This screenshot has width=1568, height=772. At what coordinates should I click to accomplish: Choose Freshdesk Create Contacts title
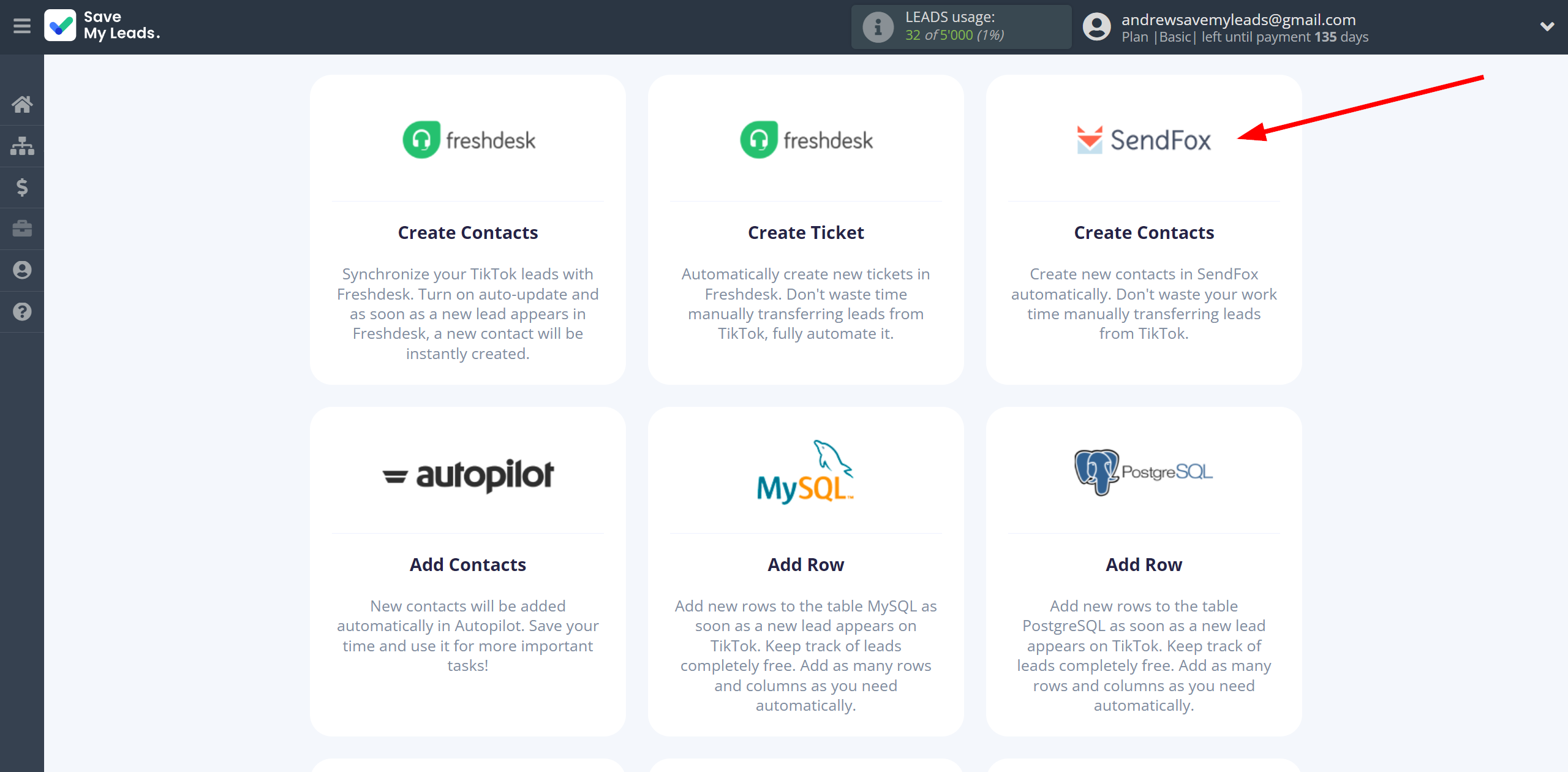click(x=468, y=233)
